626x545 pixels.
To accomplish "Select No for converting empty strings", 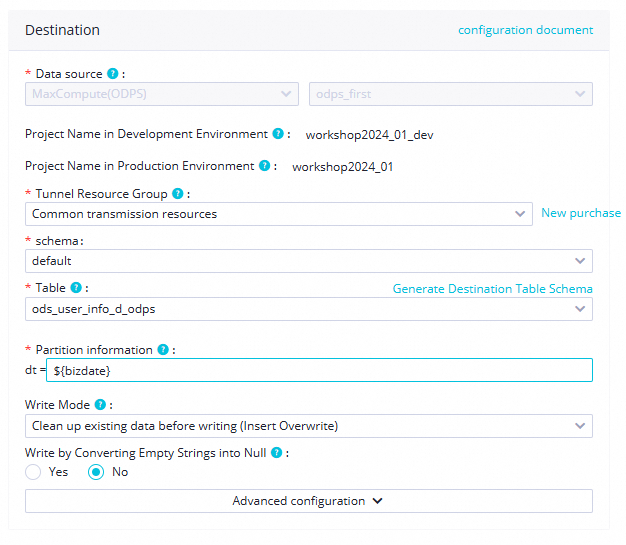I will 96,472.
